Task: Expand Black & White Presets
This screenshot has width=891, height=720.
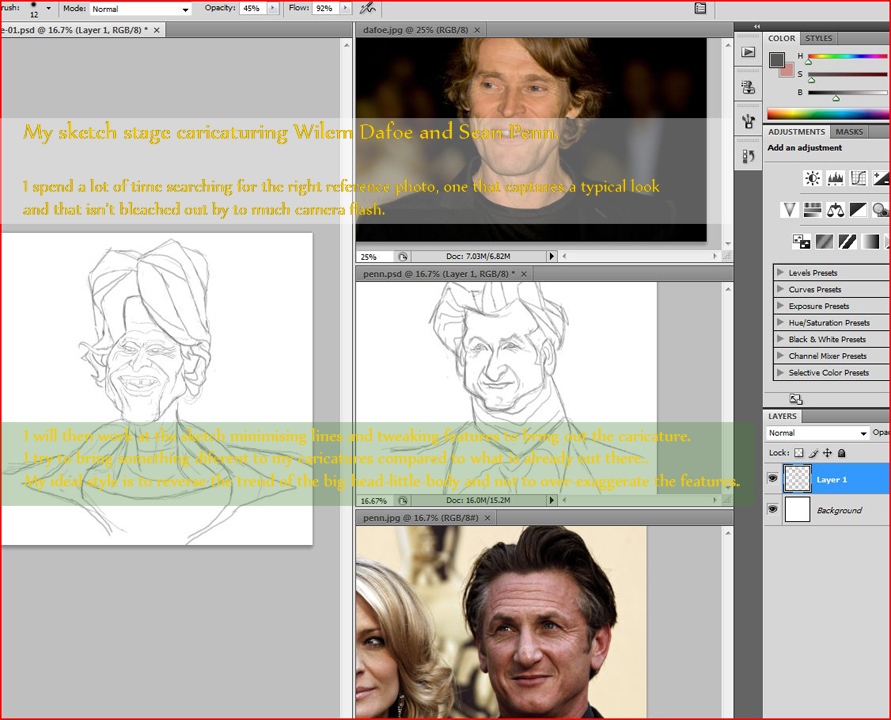Action: pyautogui.click(x=780, y=339)
